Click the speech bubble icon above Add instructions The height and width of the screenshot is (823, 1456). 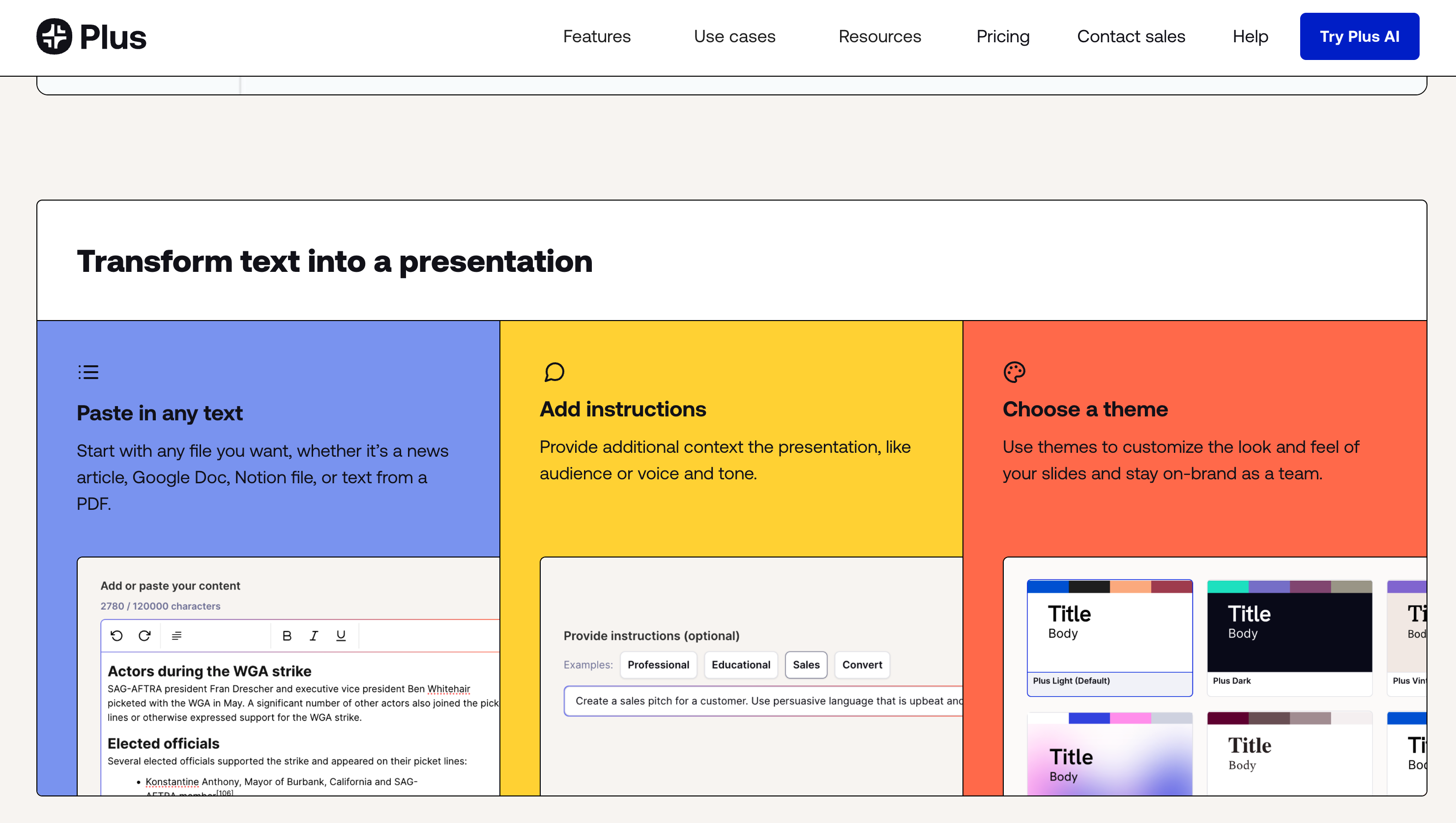coord(554,372)
